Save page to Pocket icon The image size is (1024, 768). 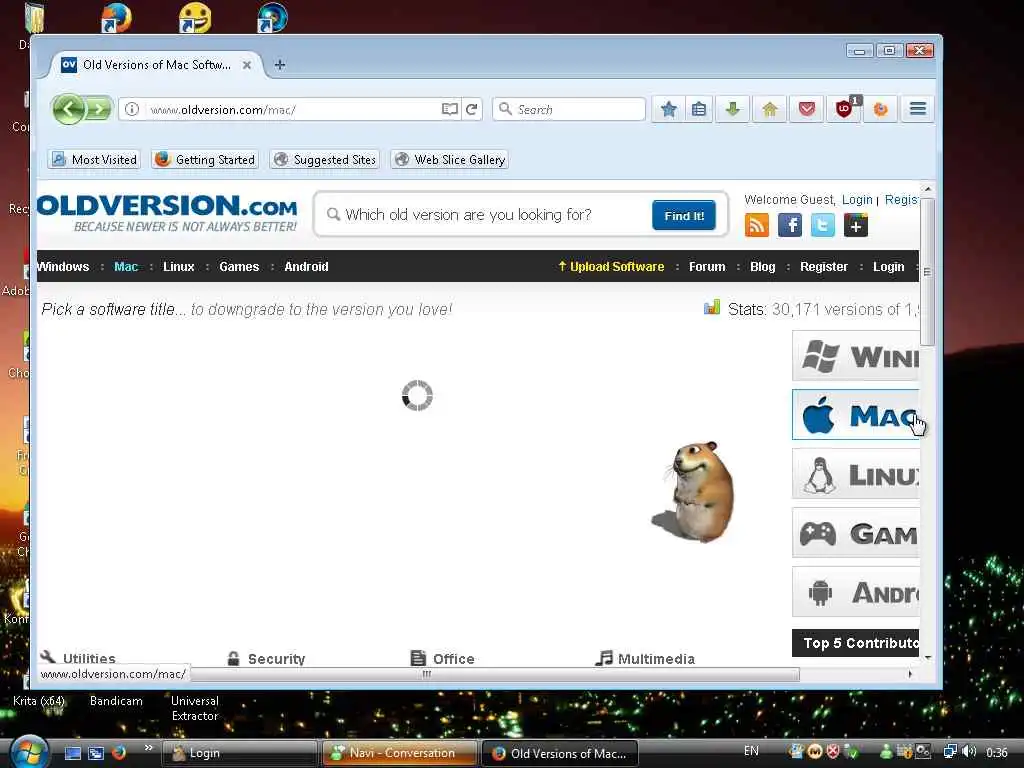[807, 109]
